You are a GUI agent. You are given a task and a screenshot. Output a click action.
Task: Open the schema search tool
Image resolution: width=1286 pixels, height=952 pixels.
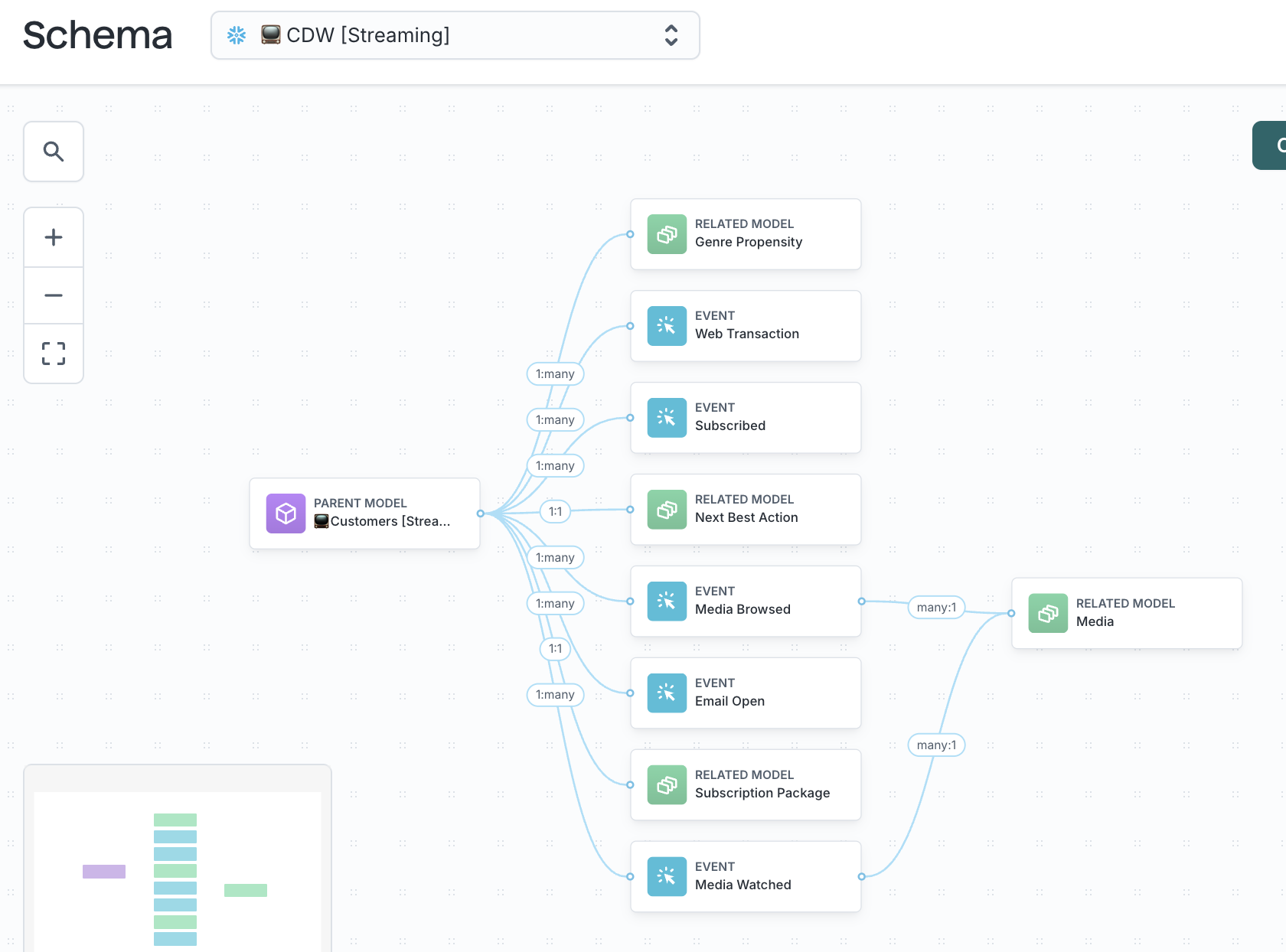click(x=53, y=152)
